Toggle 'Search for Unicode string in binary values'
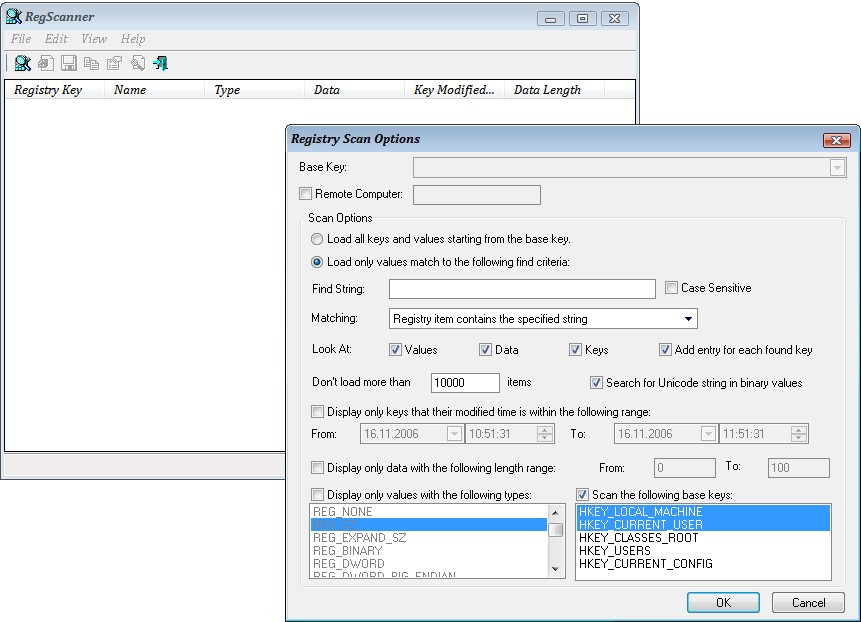Image resolution: width=861 pixels, height=622 pixels. tap(596, 383)
